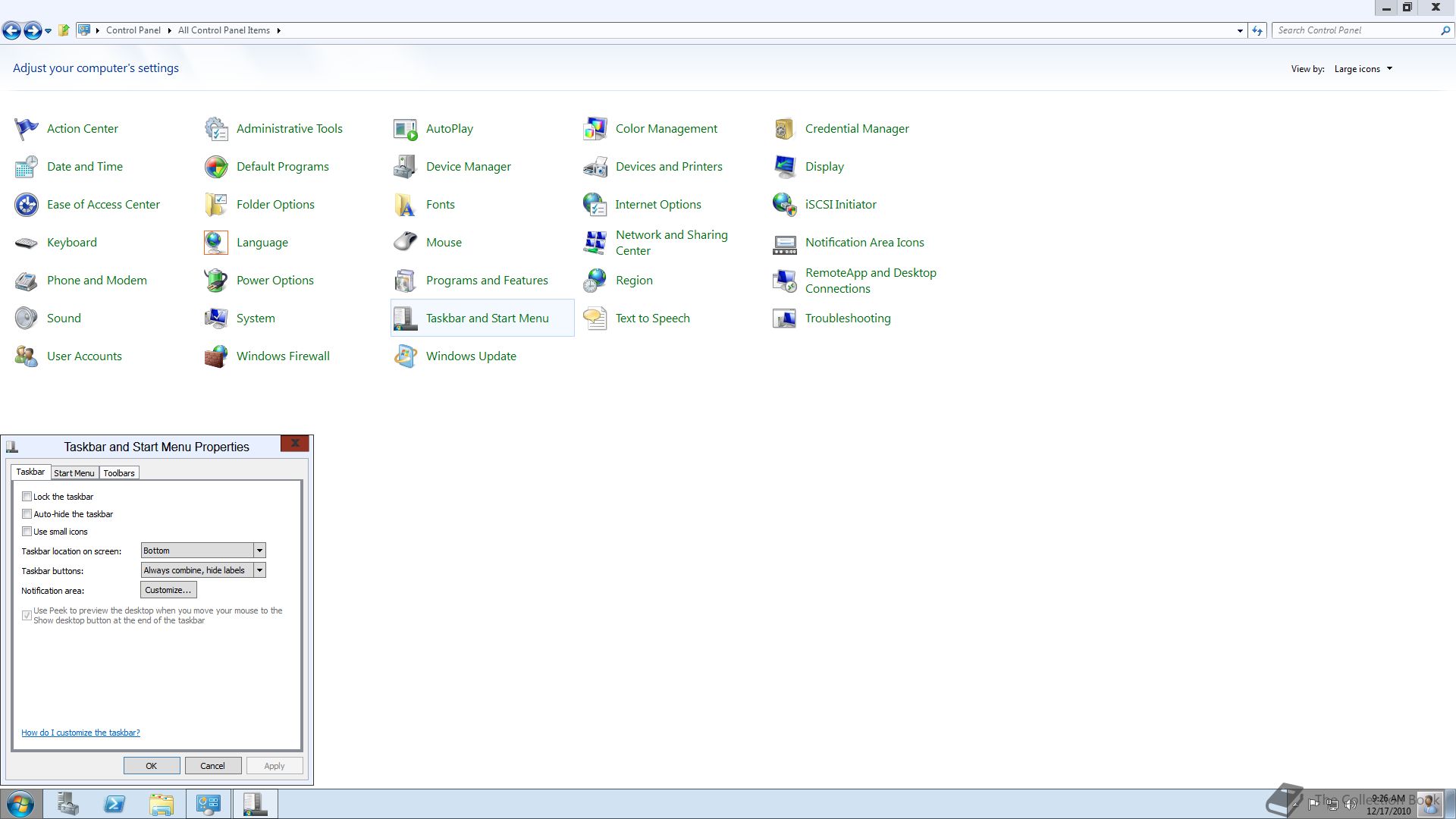The height and width of the screenshot is (819, 1456).
Task: Expand address bar history dropdown arrow
Action: (1240, 31)
